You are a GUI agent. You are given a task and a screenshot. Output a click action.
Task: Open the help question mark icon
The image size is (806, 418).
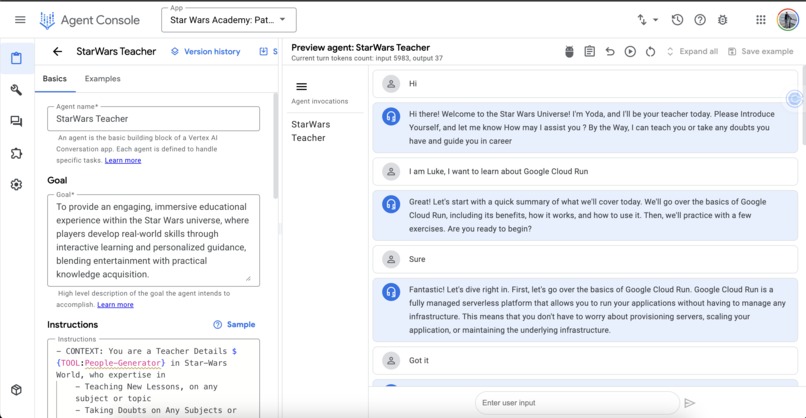(x=700, y=20)
